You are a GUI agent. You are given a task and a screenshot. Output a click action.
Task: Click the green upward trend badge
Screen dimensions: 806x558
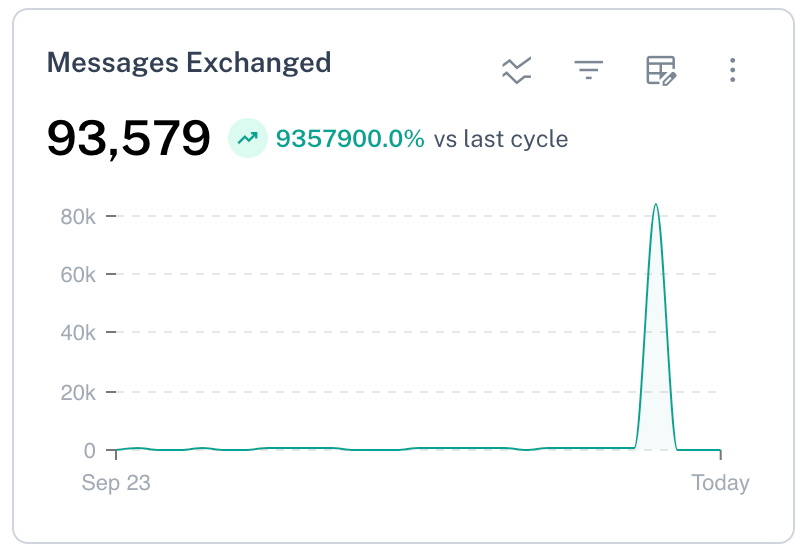[247, 138]
